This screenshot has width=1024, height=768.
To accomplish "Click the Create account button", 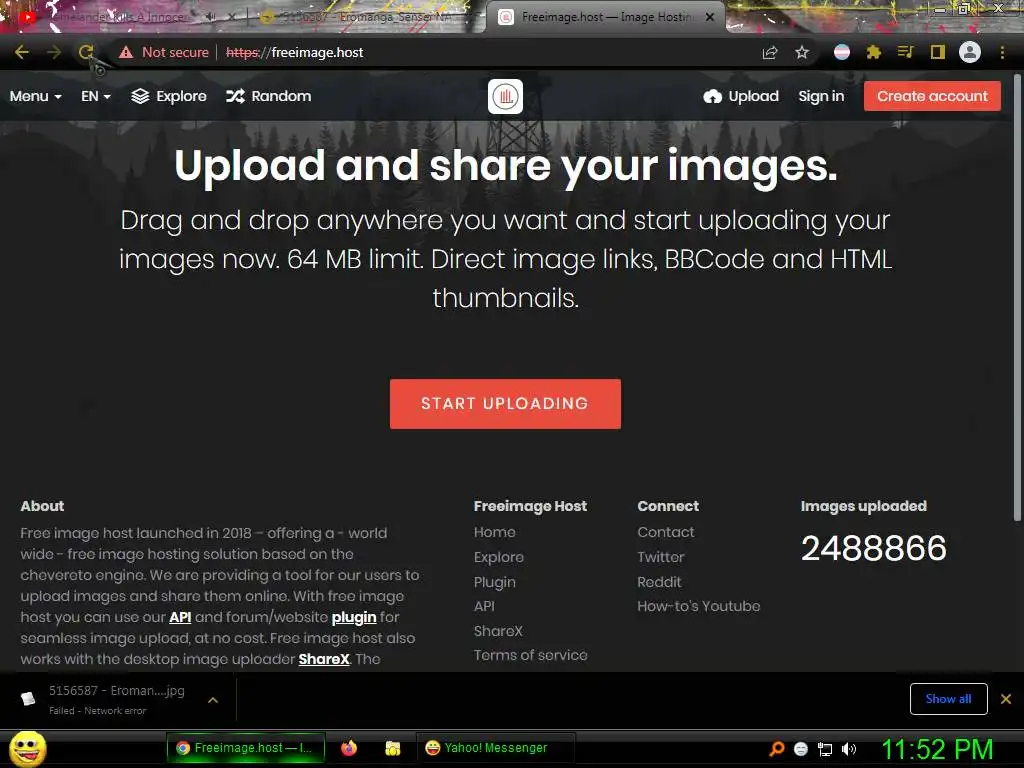I will (932, 96).
